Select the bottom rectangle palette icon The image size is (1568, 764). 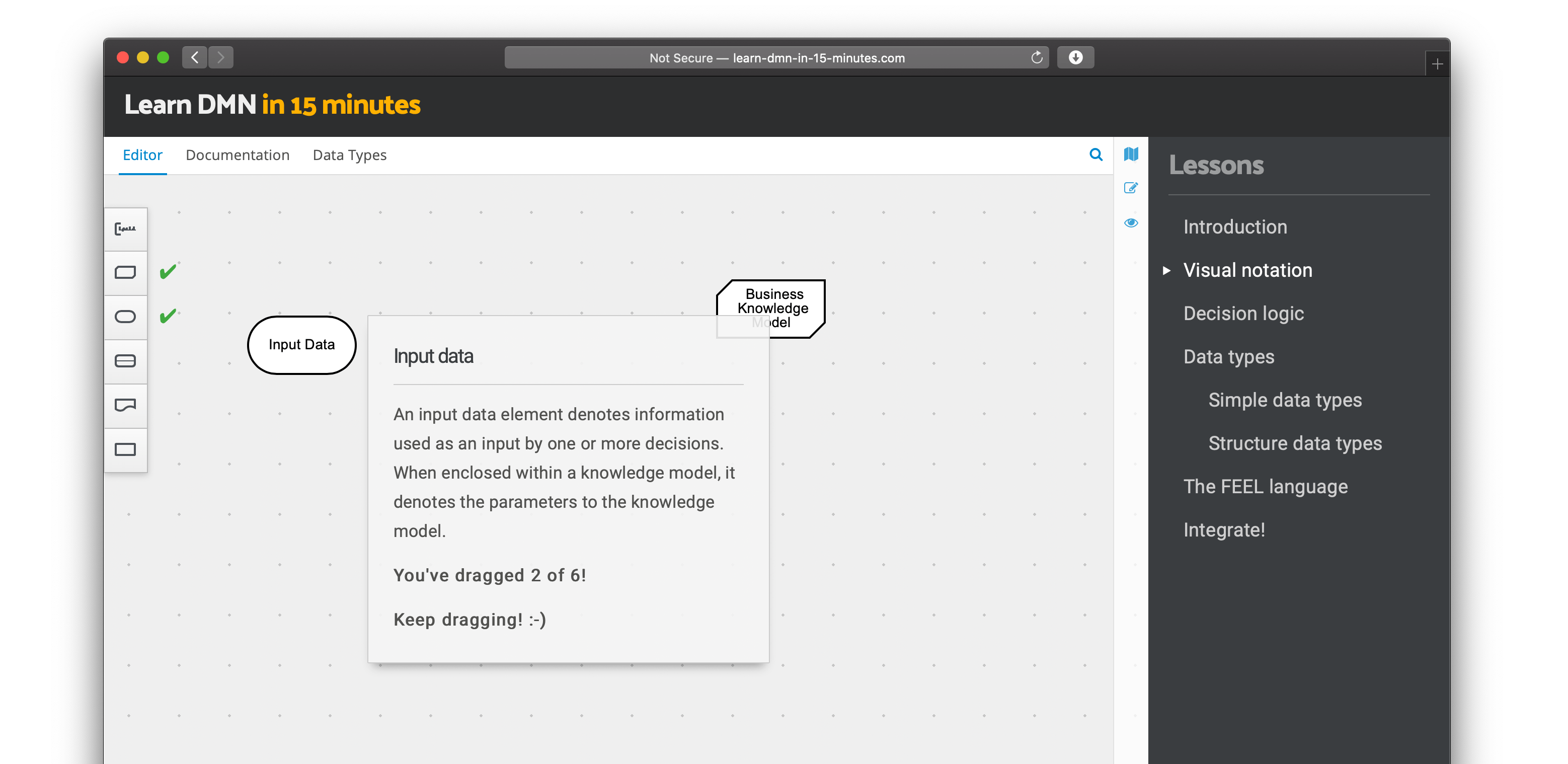[x=125, y=449]
